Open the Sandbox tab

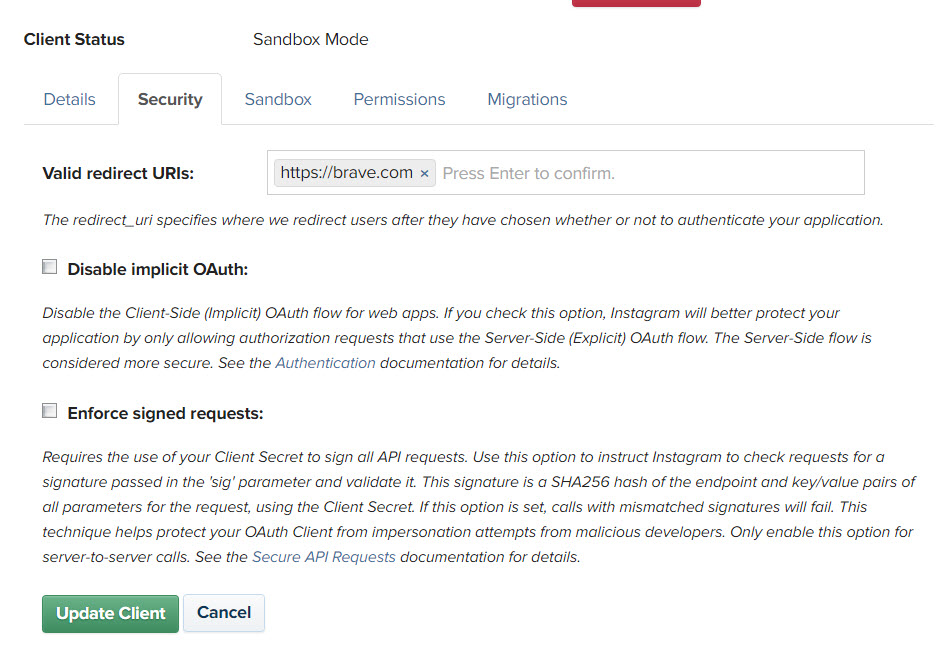(x=277, y=99)
